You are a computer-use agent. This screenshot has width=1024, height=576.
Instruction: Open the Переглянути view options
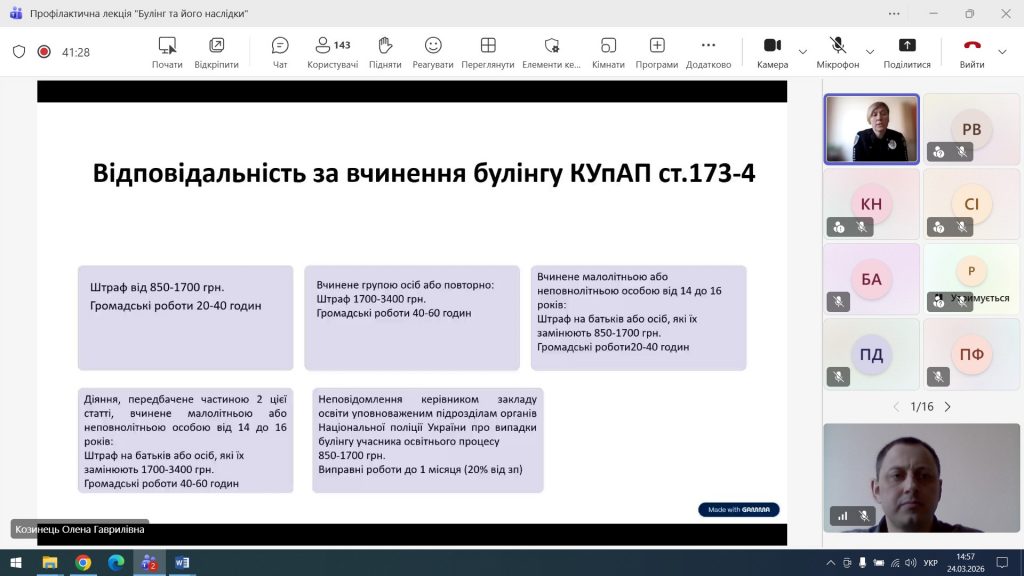click(488, 52)
